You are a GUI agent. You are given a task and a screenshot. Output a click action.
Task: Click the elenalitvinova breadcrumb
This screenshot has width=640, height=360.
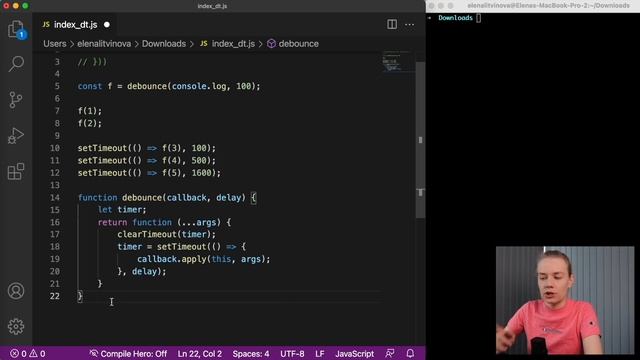(104, 44)
